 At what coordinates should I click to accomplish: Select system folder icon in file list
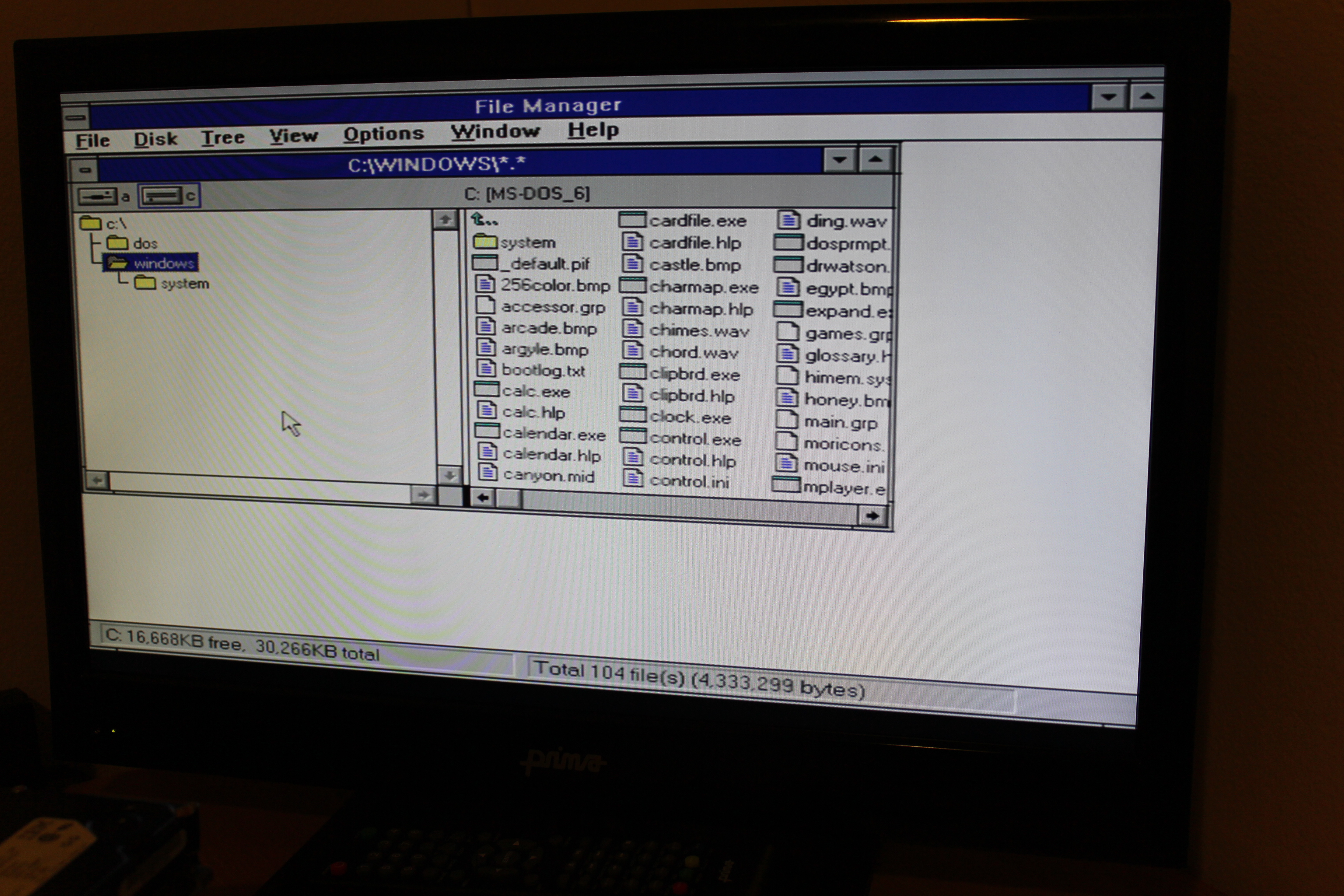(x=485, y=242)
